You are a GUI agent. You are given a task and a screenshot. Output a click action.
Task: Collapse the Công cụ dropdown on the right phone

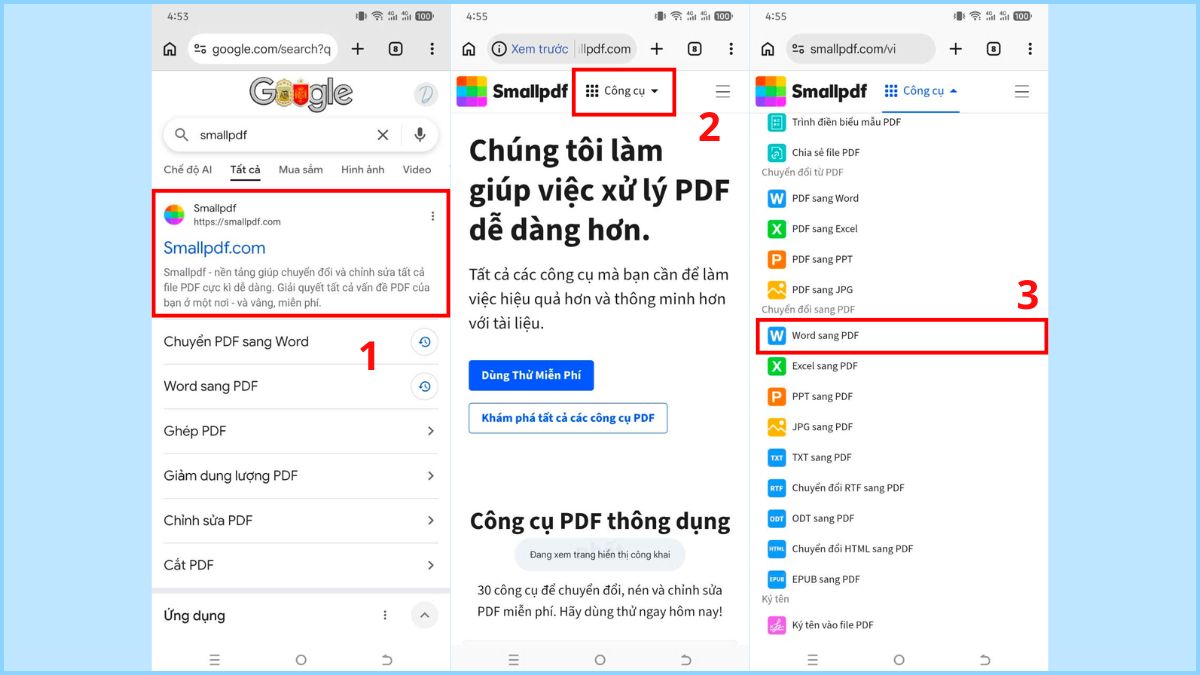921,91
